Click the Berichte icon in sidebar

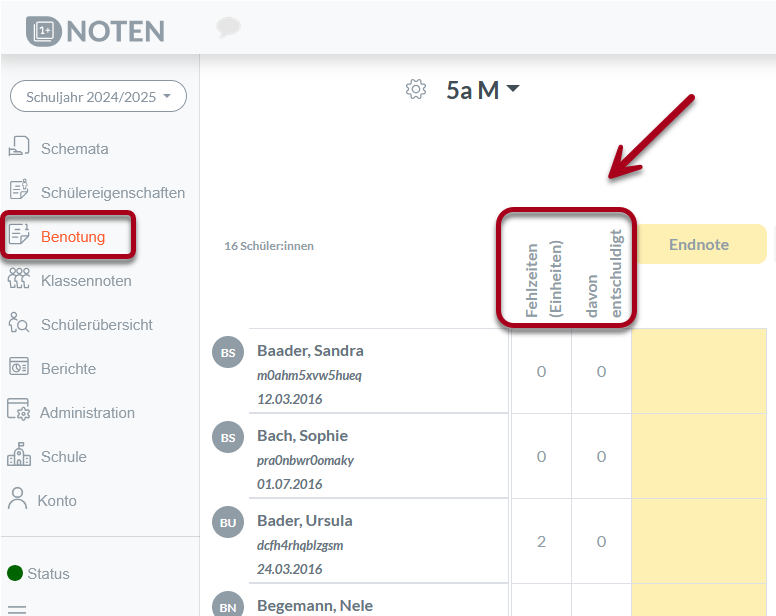pyautogui.click(x=19, y=367)
